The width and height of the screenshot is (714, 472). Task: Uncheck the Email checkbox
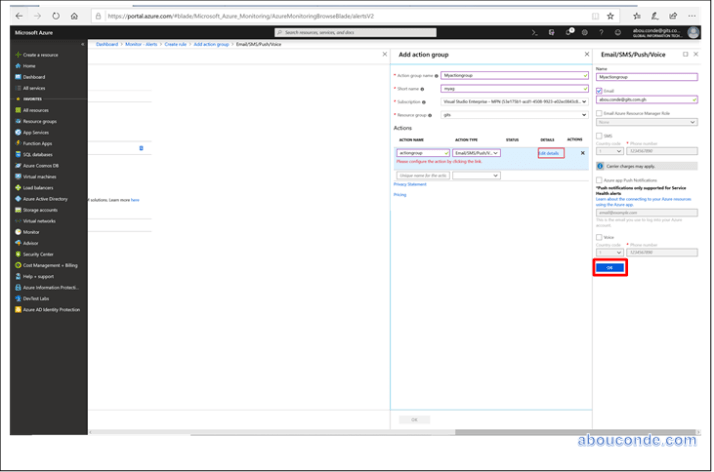(x=598, y=90)
